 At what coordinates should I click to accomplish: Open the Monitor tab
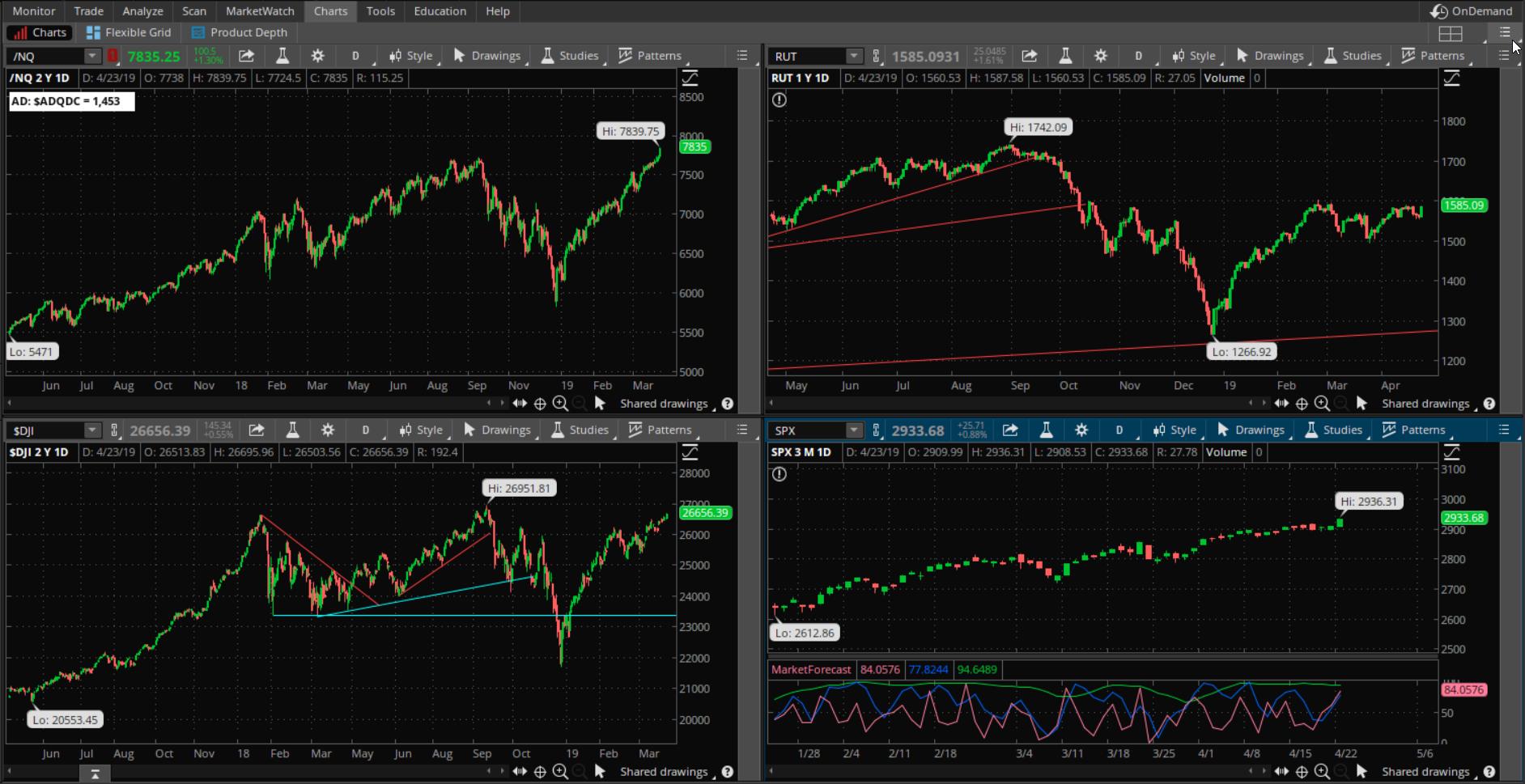[34, 11]
